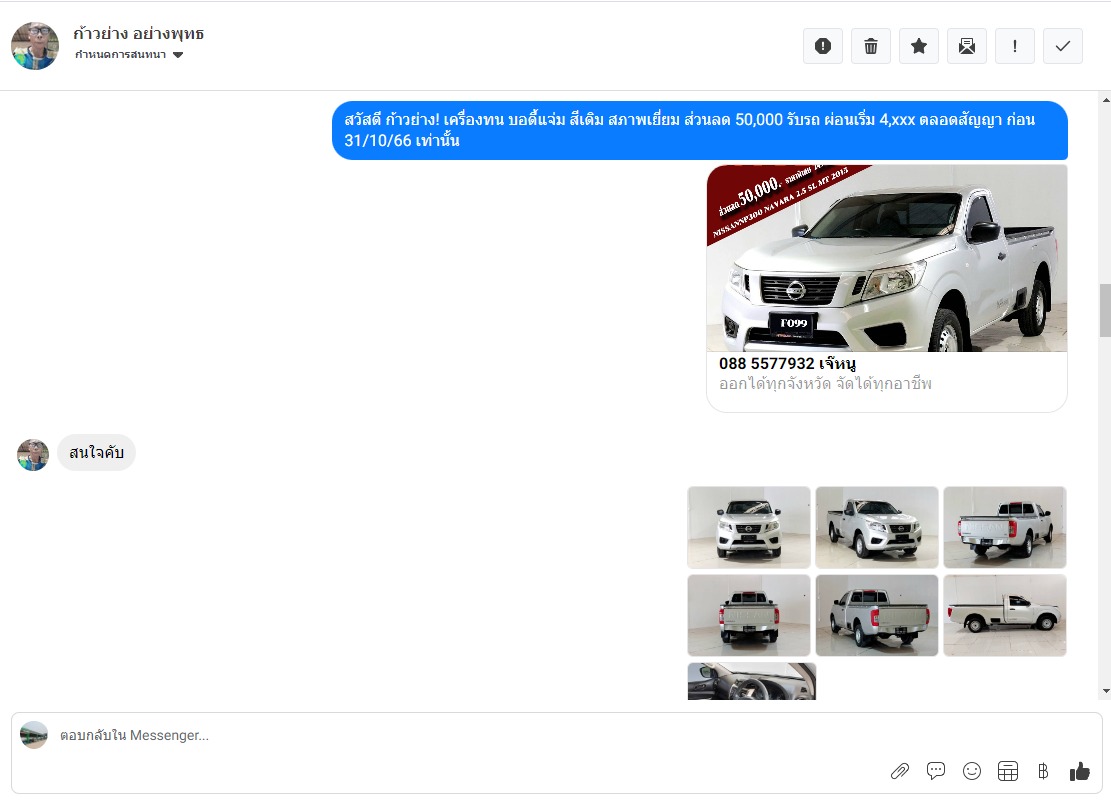Click chat scrollbar up arrow
Image resolution: width=1111 pixels, height=806 pixels.
[1105, 100]
